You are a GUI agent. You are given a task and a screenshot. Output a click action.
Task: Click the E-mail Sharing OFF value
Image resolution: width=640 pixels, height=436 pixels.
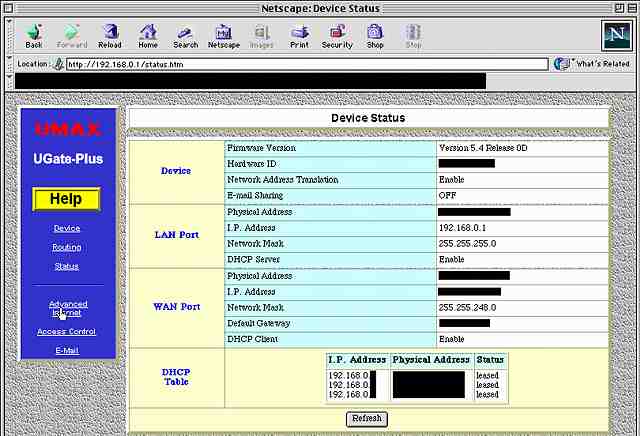tap(447, 196)
